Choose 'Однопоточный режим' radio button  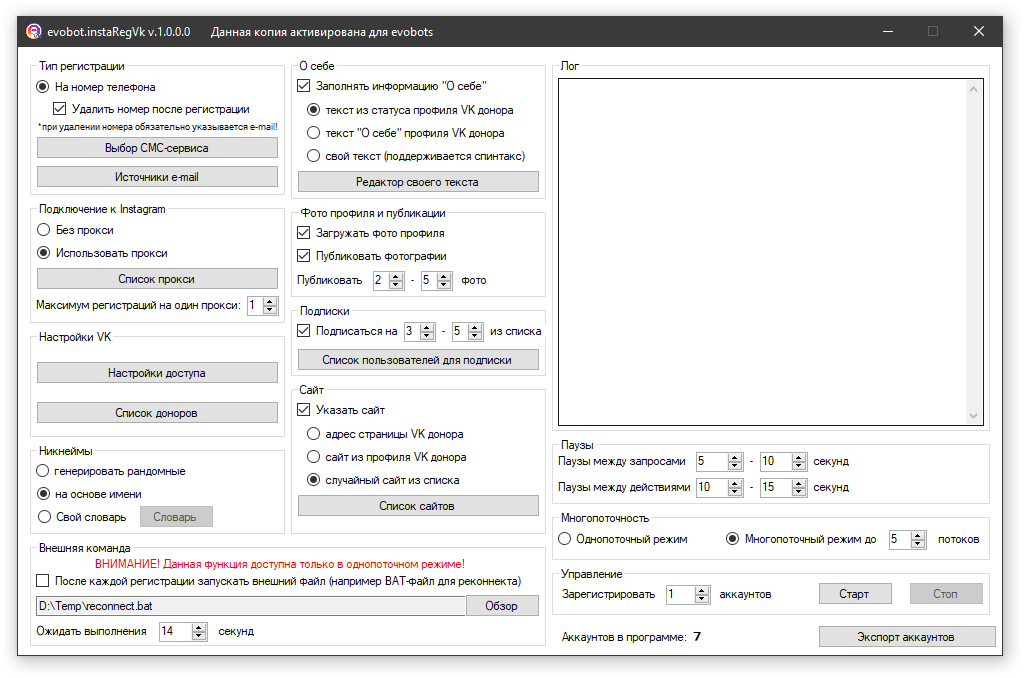pos(566,539)
